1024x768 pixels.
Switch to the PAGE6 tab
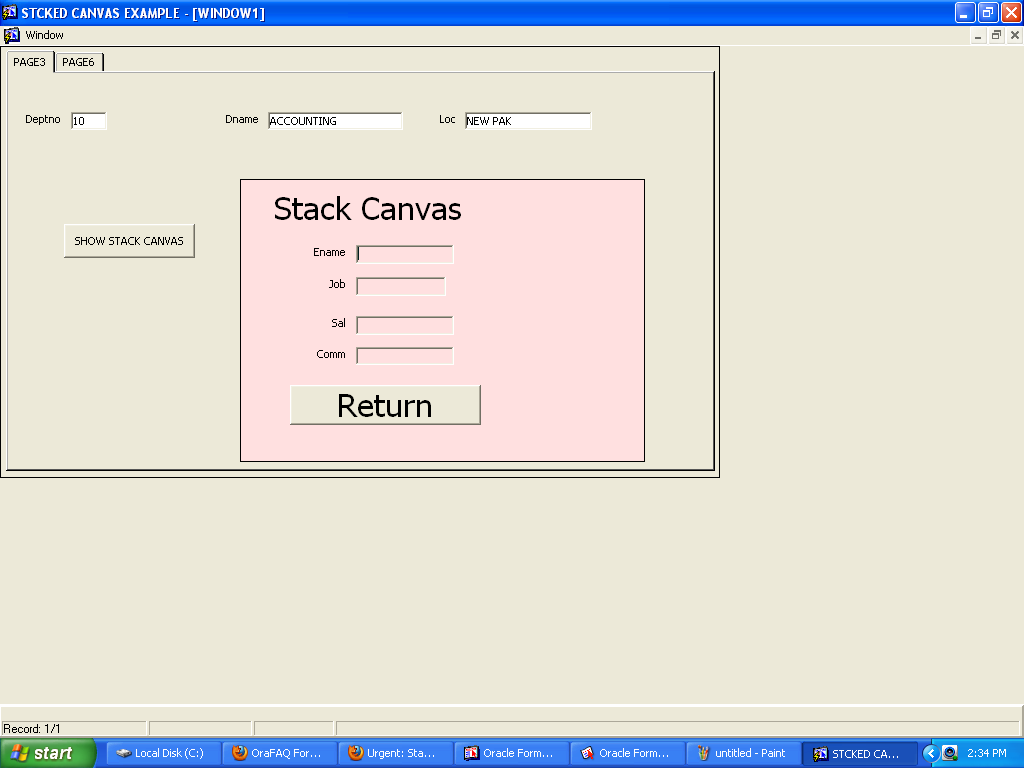point(78,62)
